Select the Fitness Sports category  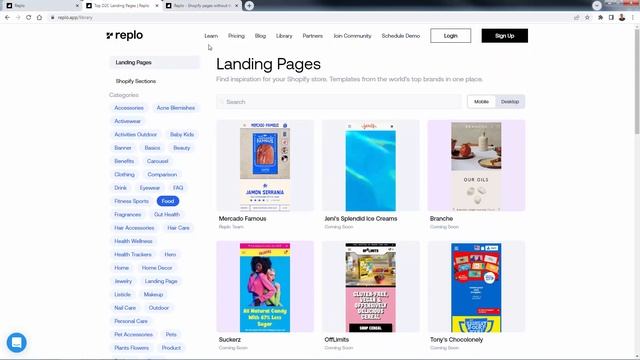pos(131,201)
